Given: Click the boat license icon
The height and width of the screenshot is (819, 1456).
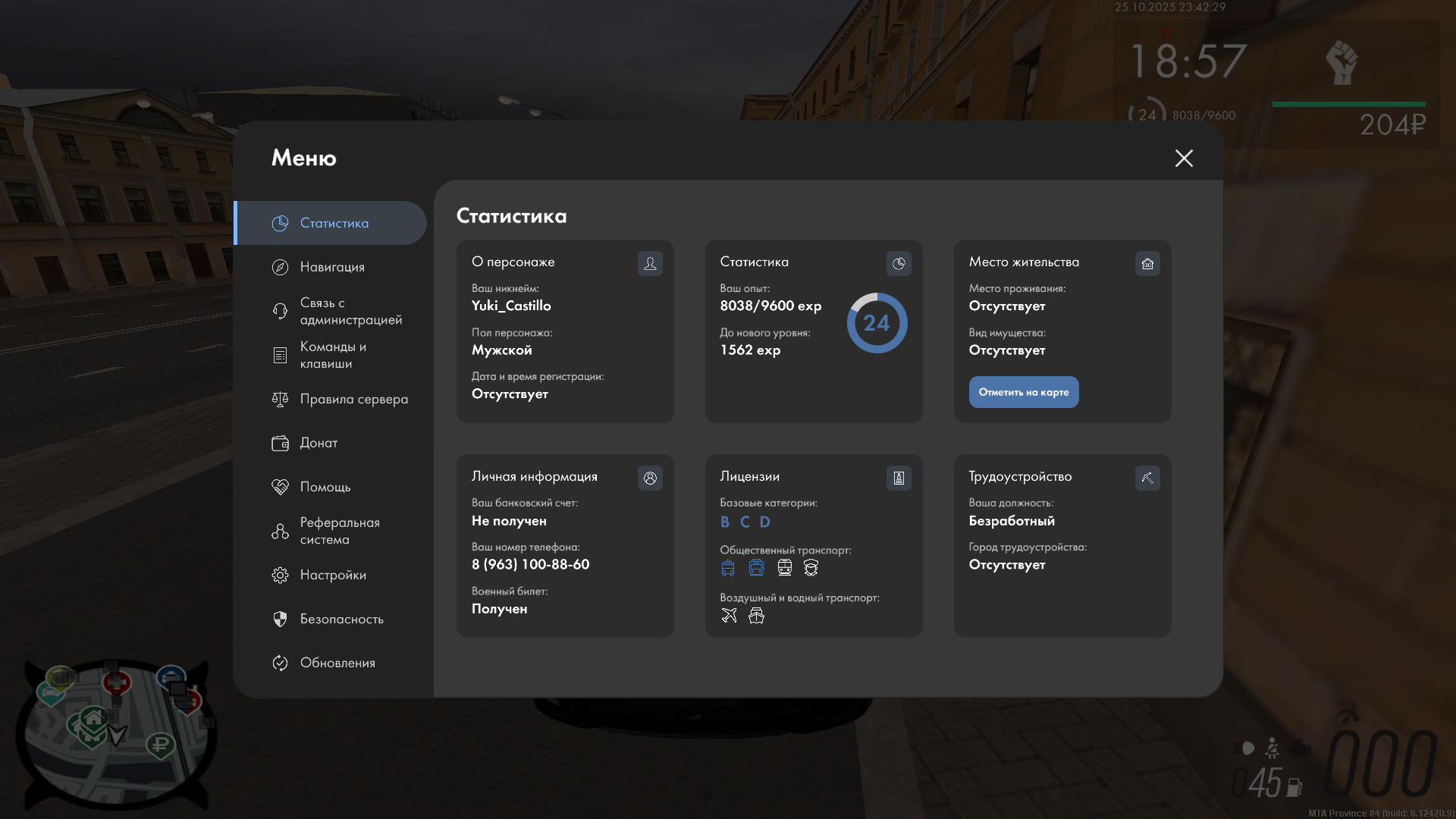Looking at the screenshot, I should tap(756, 615).
